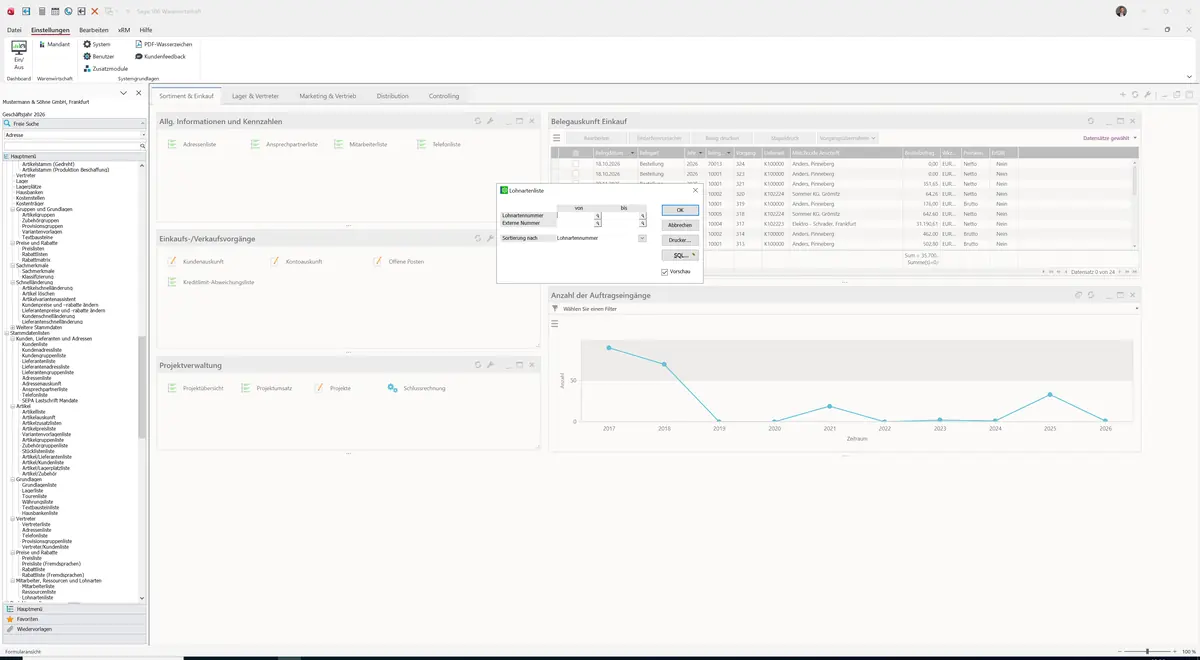Open Zusatzmodule in ribbon
This screenshot has width=1200, height=660.
pos(105,68)
